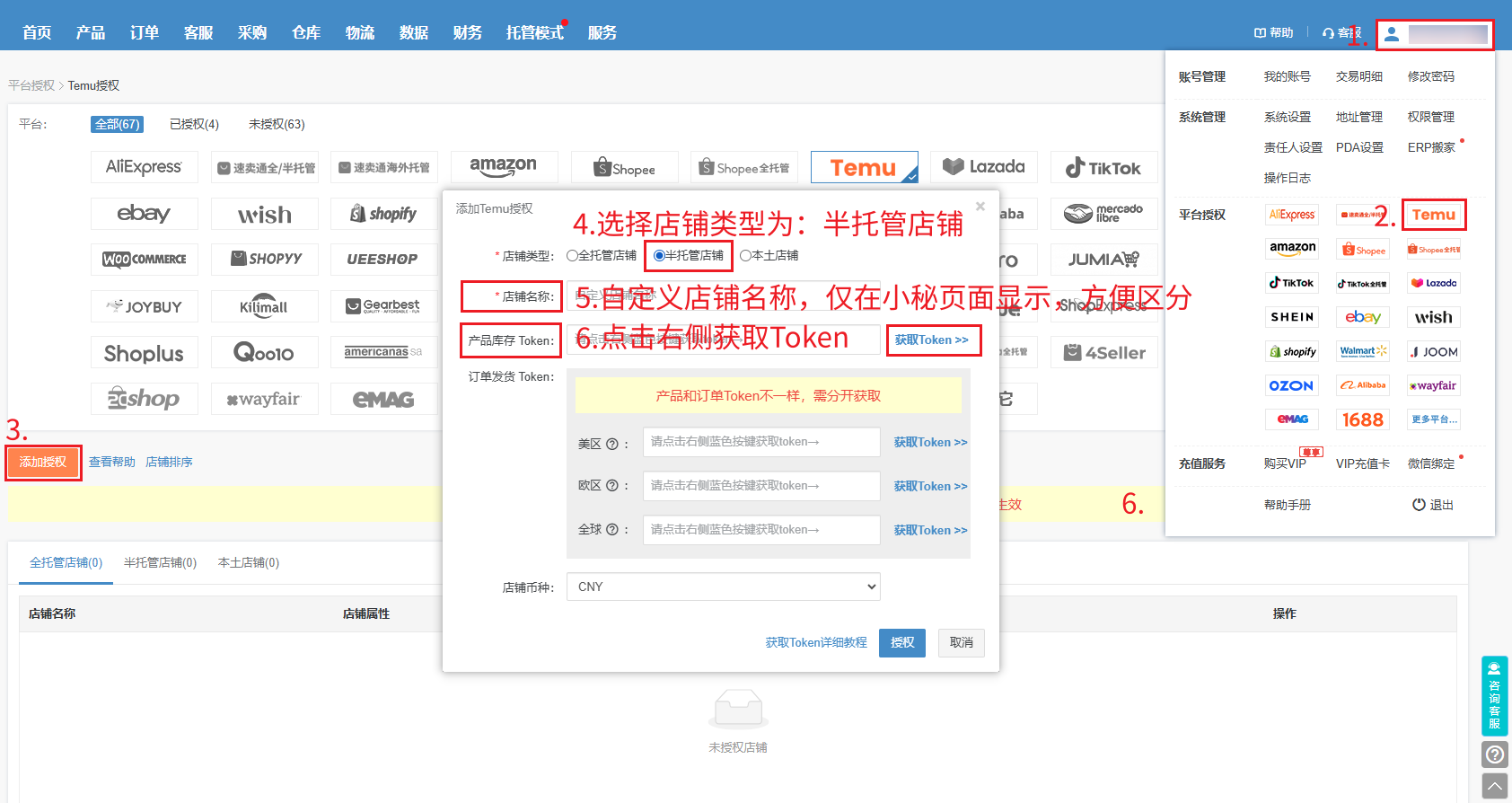Select the wayfair platform tile
Image resolution: width=1512 pixels, height=803 pixels.
tap(264, 399)
